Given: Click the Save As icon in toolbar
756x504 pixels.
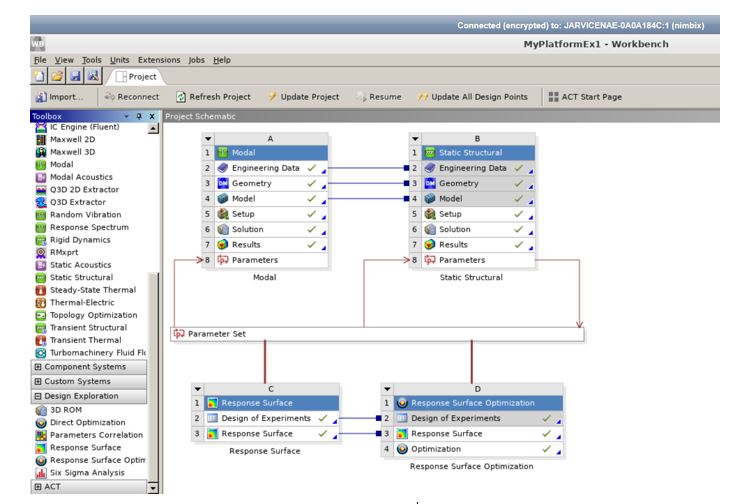Looking at the screenshot, I should [93, 76].
